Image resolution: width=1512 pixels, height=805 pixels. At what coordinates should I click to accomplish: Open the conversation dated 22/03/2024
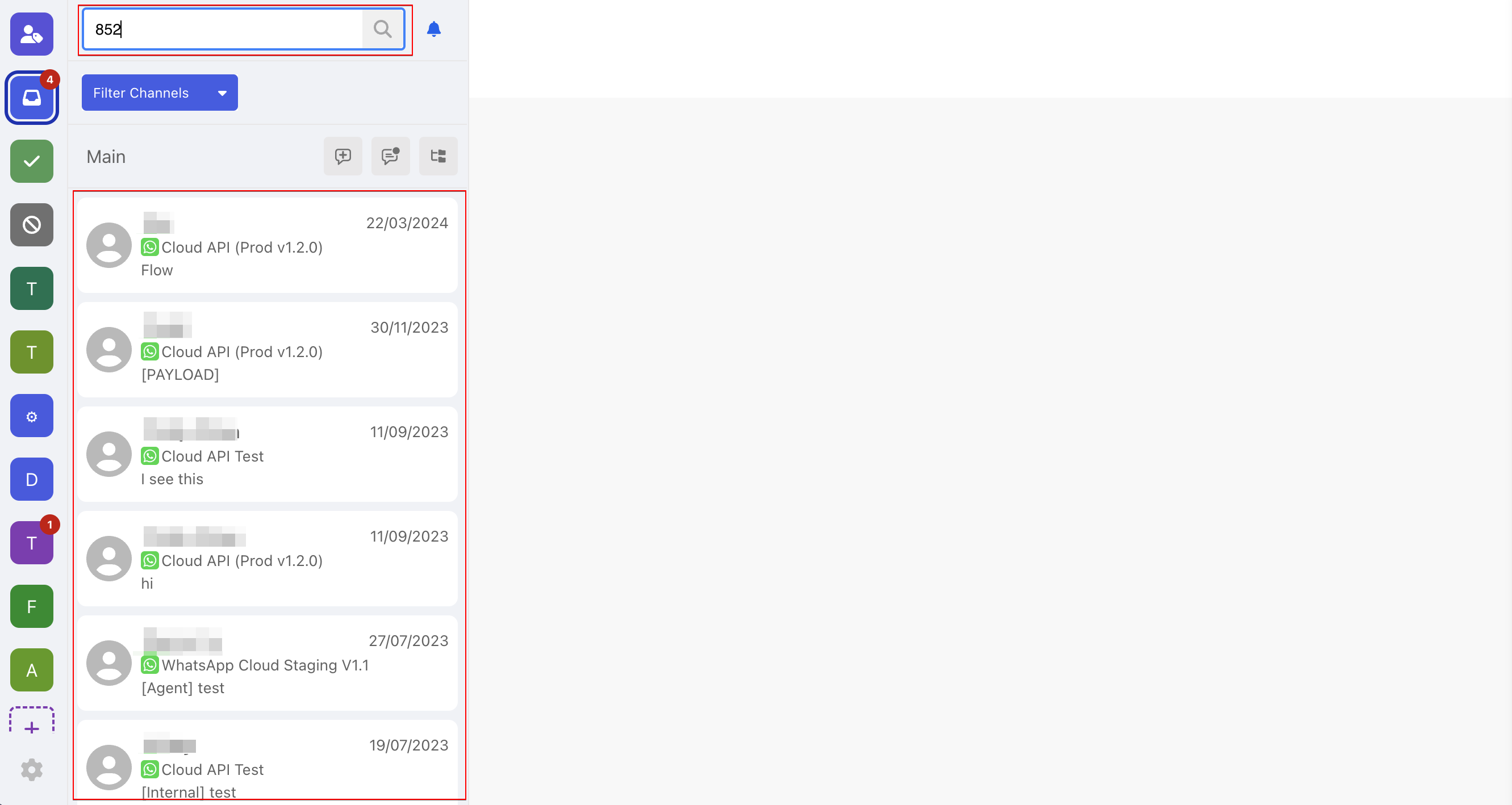click(x=268, y=245)
